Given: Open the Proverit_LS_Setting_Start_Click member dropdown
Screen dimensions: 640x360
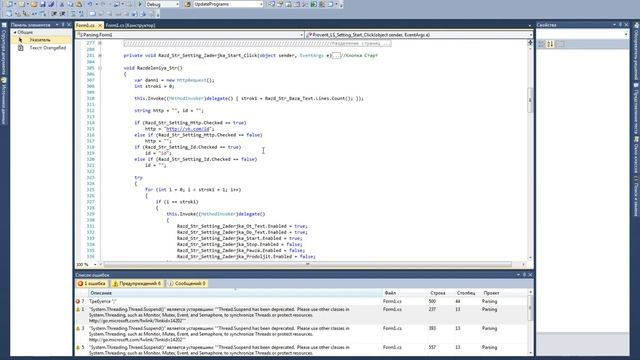Looking at the screenshot, I should point(530,35).
